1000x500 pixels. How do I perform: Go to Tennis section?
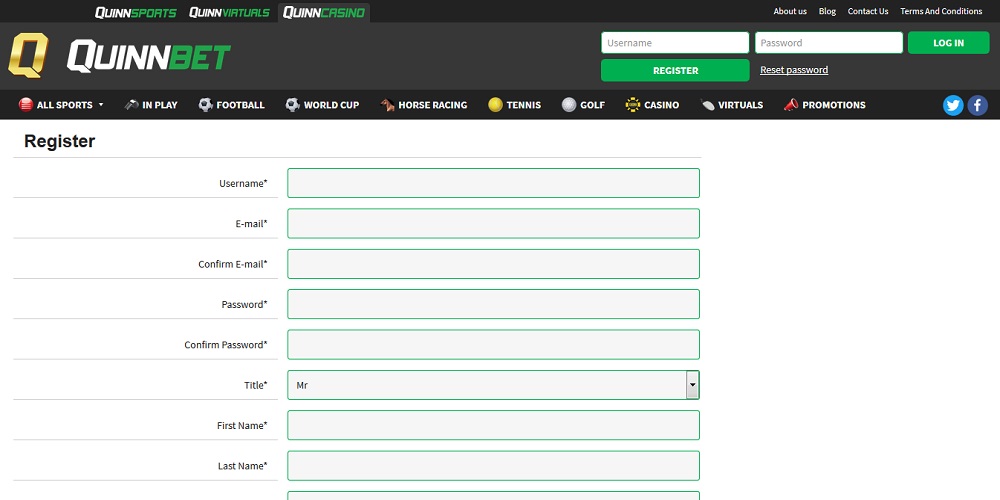515,105
